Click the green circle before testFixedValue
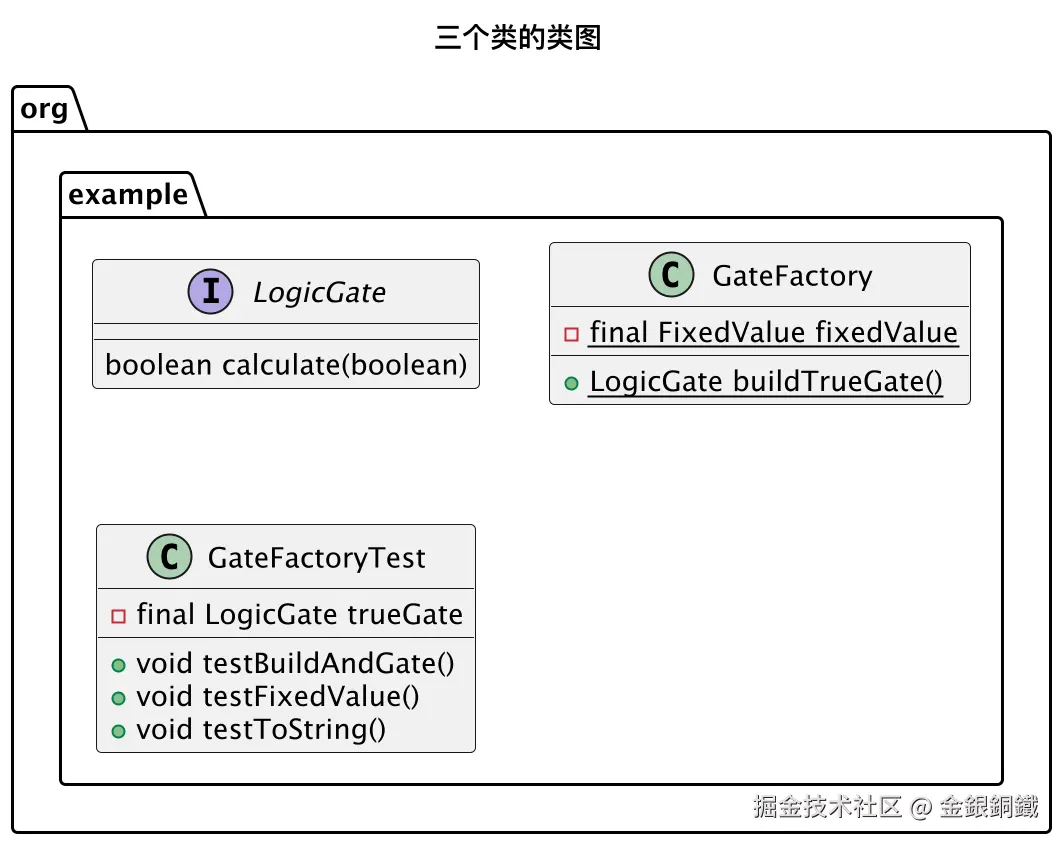The height and width of the screenshot is (844, 1062). tap(119, 698)
